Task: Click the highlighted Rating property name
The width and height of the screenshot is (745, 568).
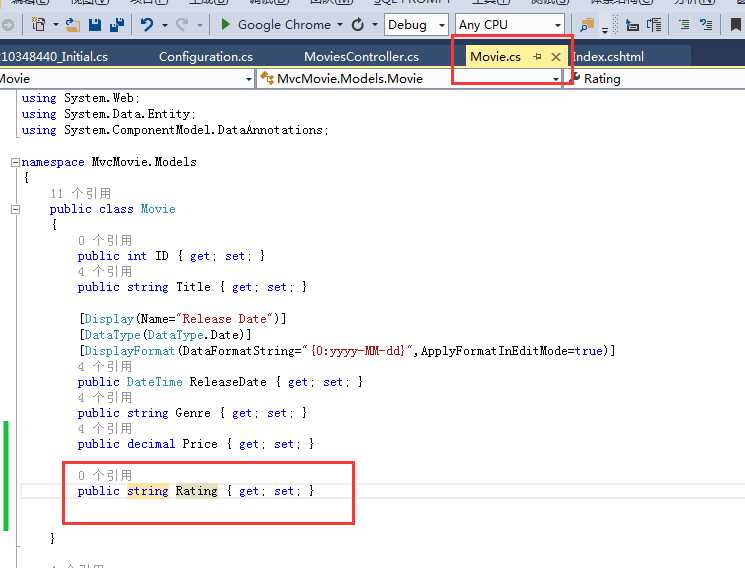Action: point(196,491)
